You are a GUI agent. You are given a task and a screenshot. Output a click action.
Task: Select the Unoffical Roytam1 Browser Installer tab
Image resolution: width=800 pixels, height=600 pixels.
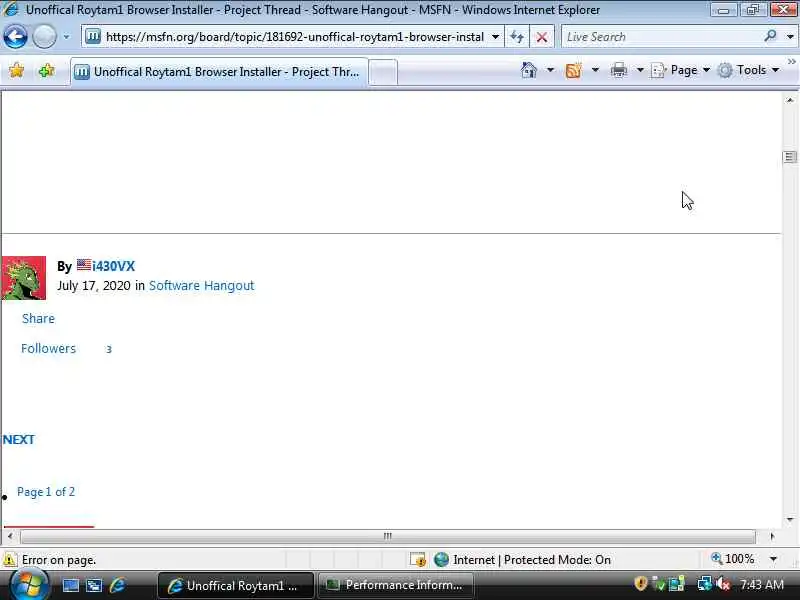219,72
